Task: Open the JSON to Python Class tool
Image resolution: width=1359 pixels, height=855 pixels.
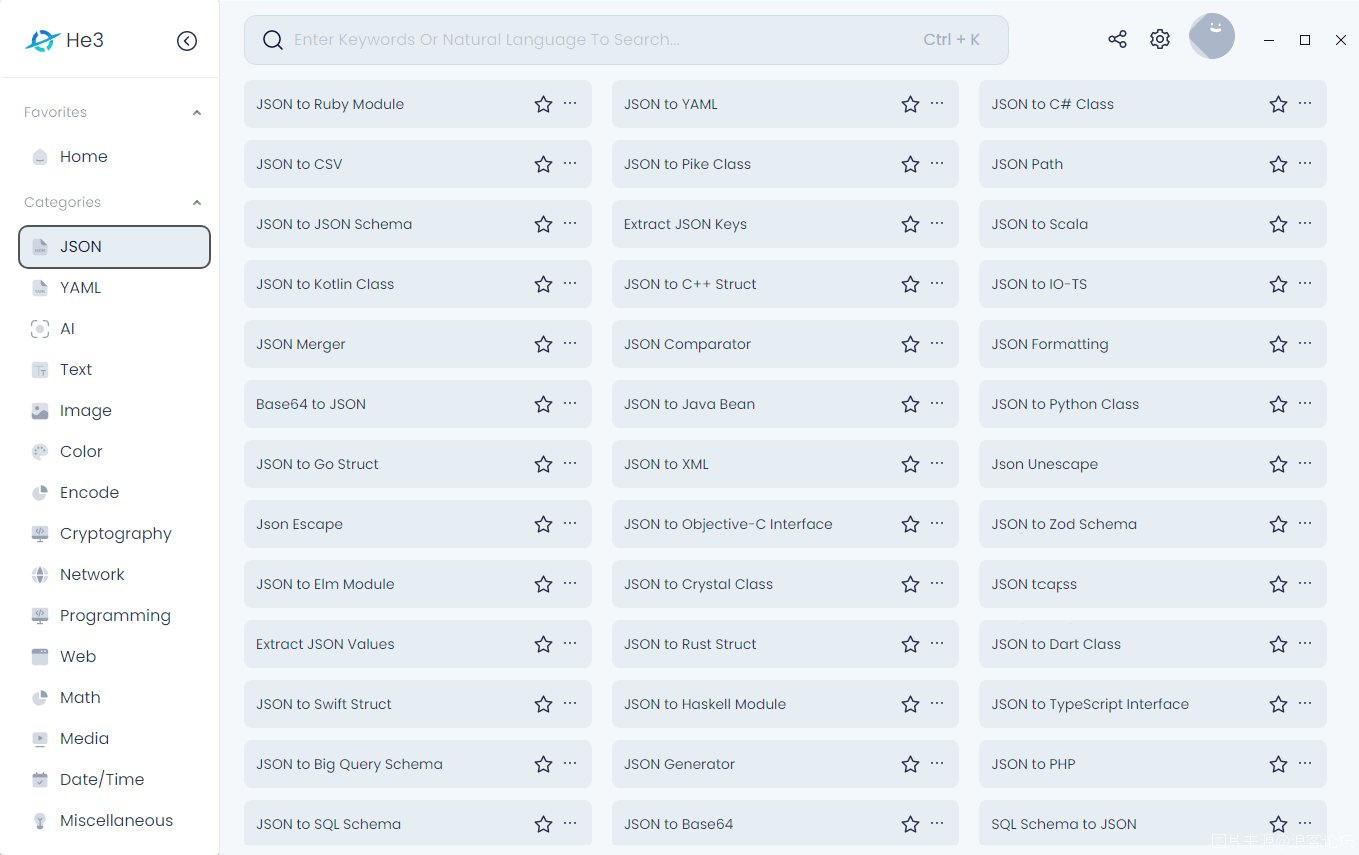Action: 1152,404
